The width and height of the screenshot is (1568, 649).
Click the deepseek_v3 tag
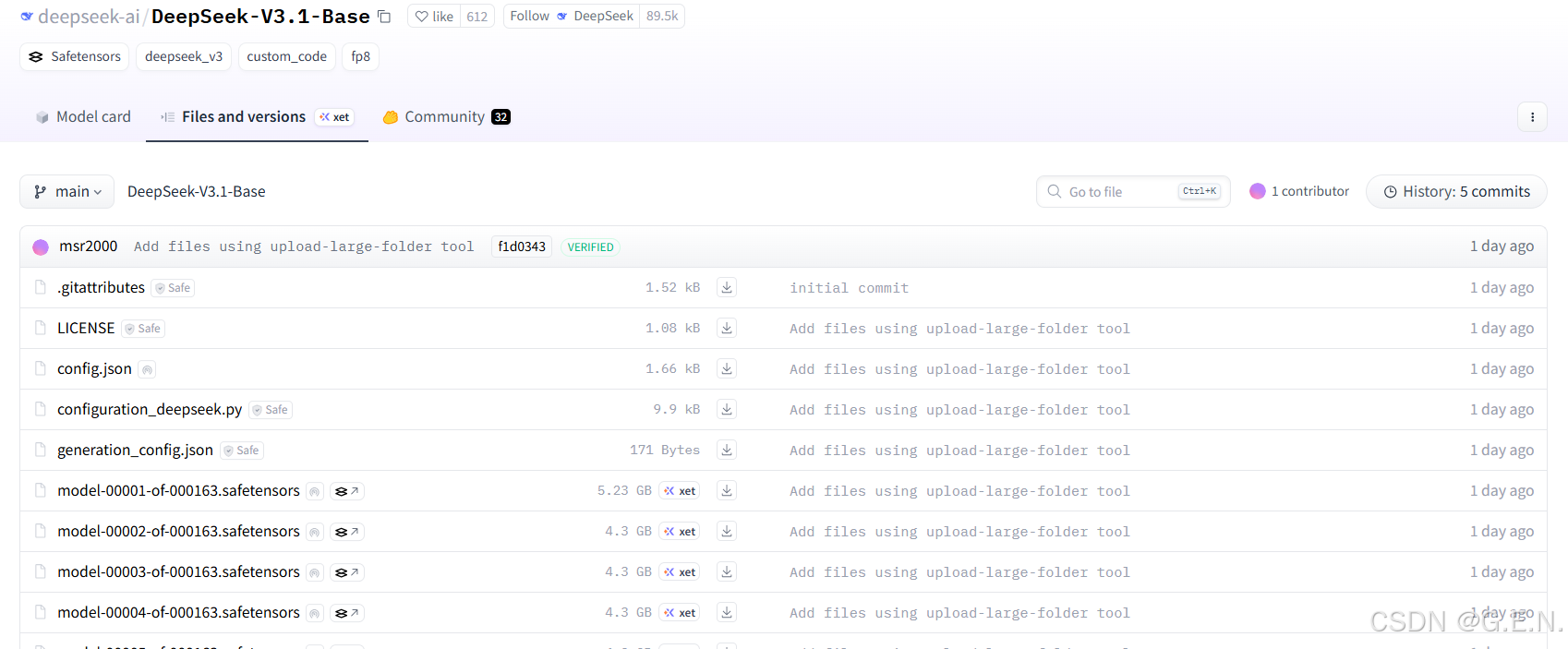[184, 56]
